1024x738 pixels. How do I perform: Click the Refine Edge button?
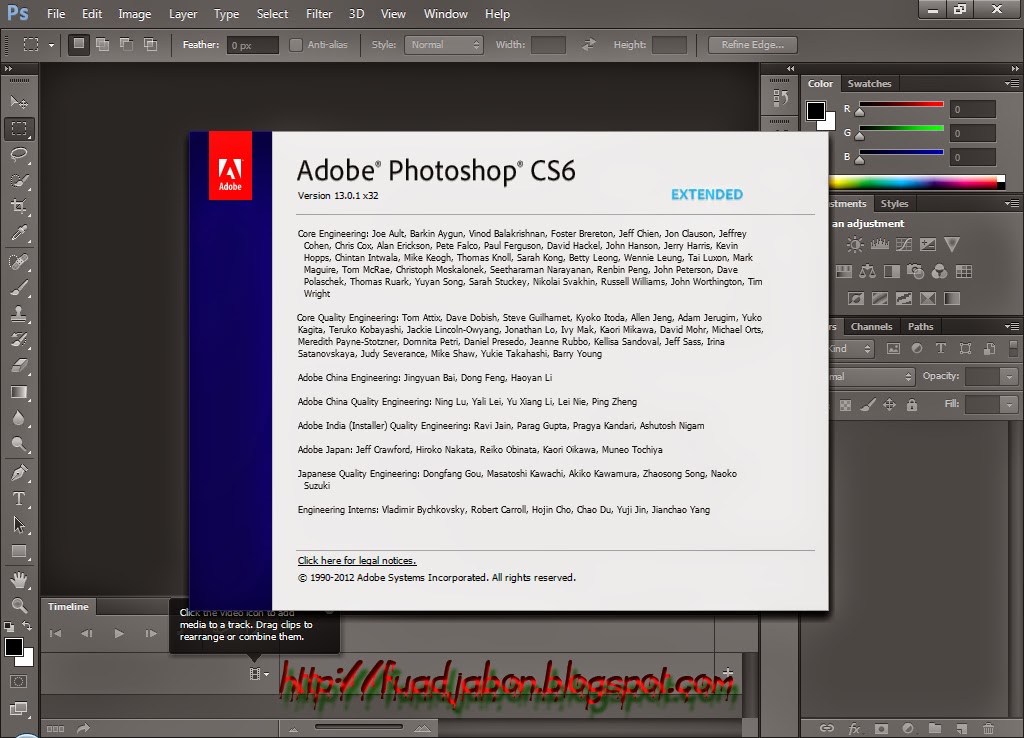pos(753,45)
